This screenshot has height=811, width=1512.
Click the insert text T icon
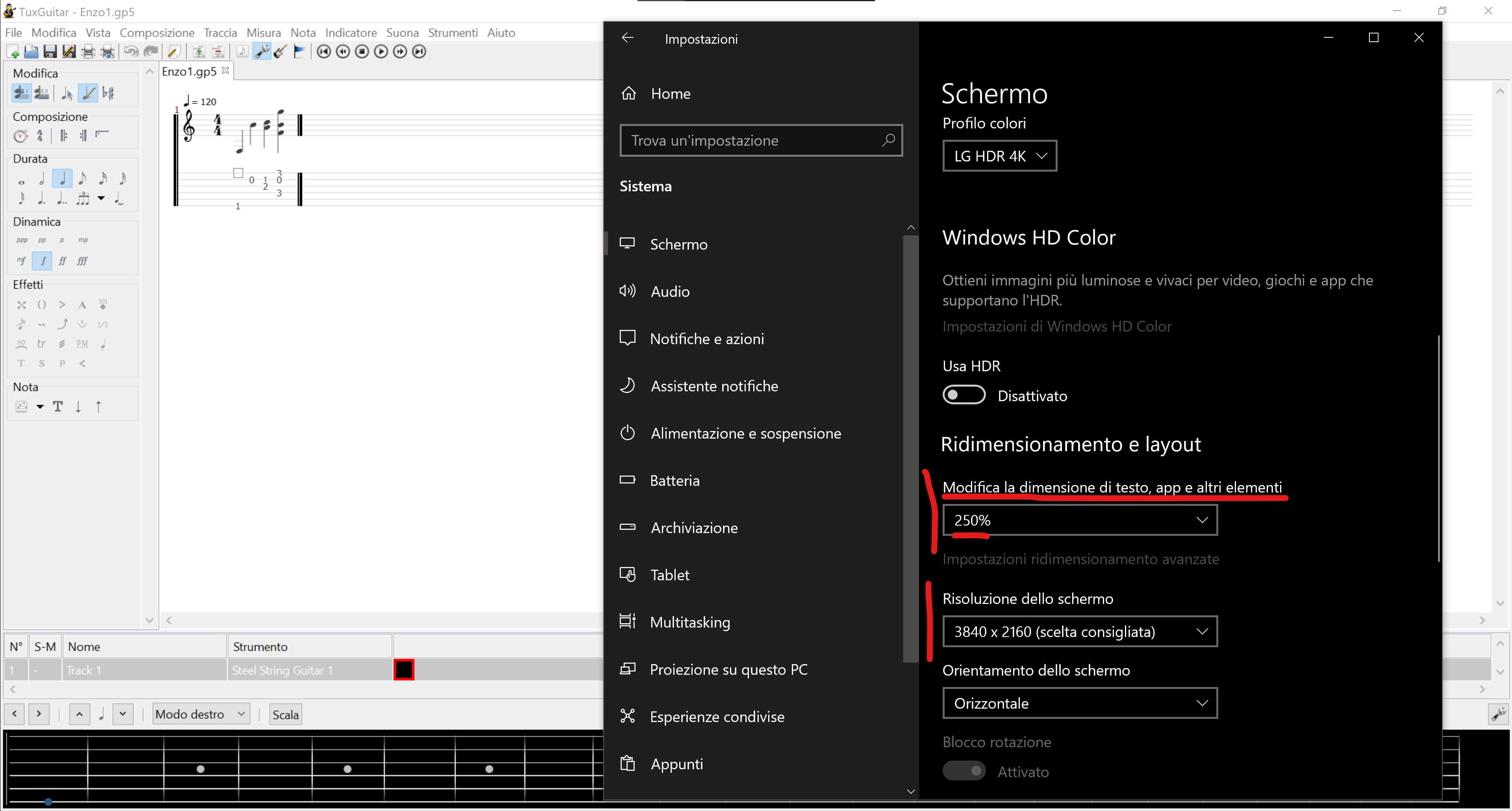click(57, 406)
